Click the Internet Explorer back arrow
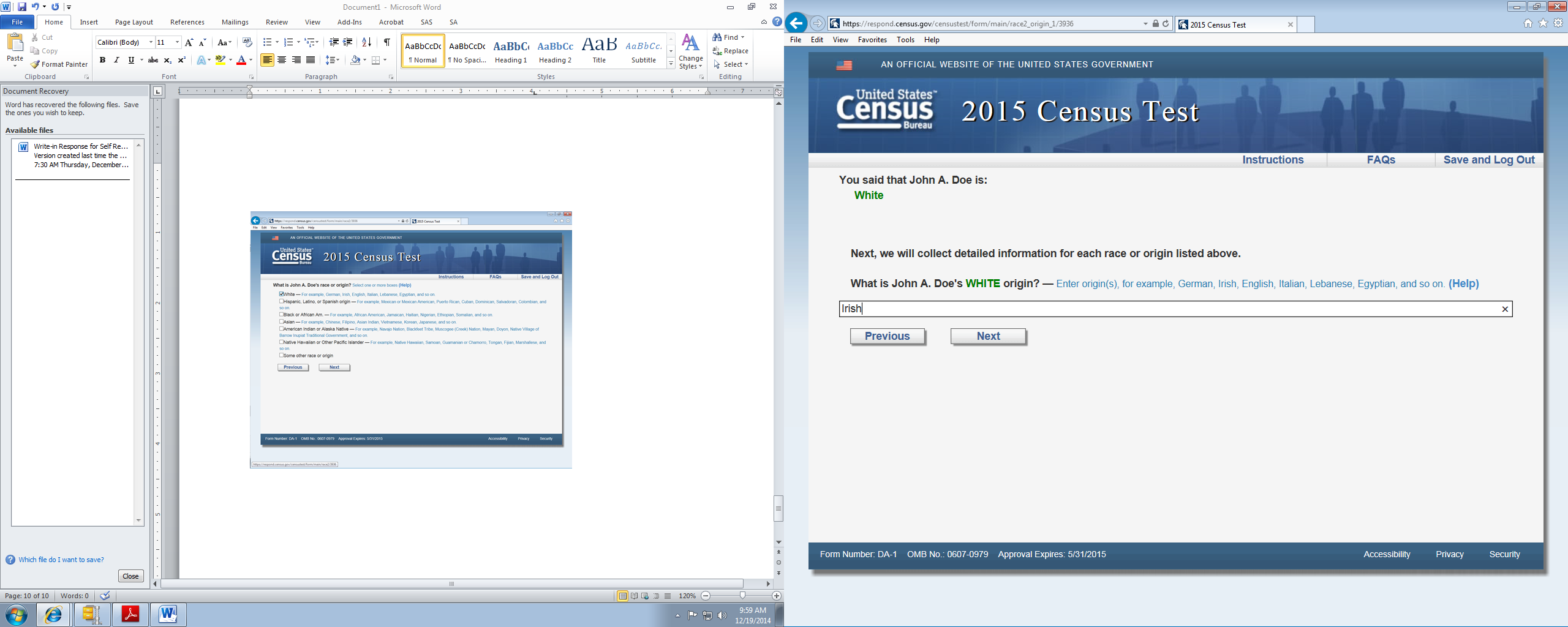1568x627 pixels. pos(796,24)
